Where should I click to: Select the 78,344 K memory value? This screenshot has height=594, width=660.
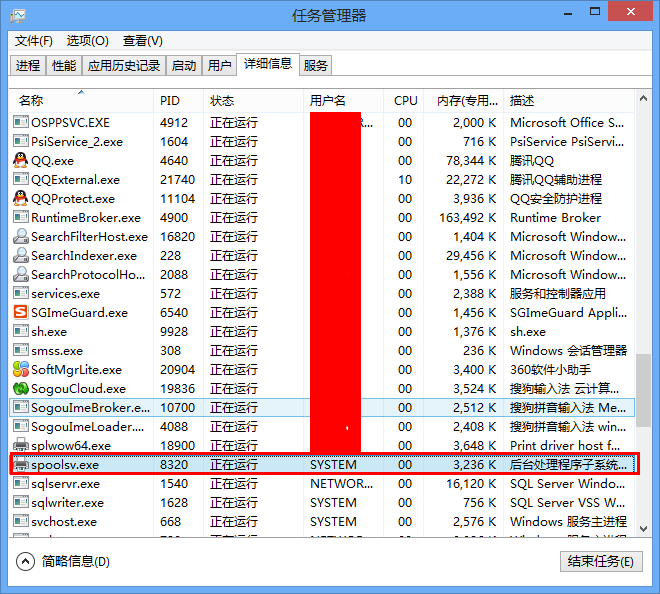(471, 161)
